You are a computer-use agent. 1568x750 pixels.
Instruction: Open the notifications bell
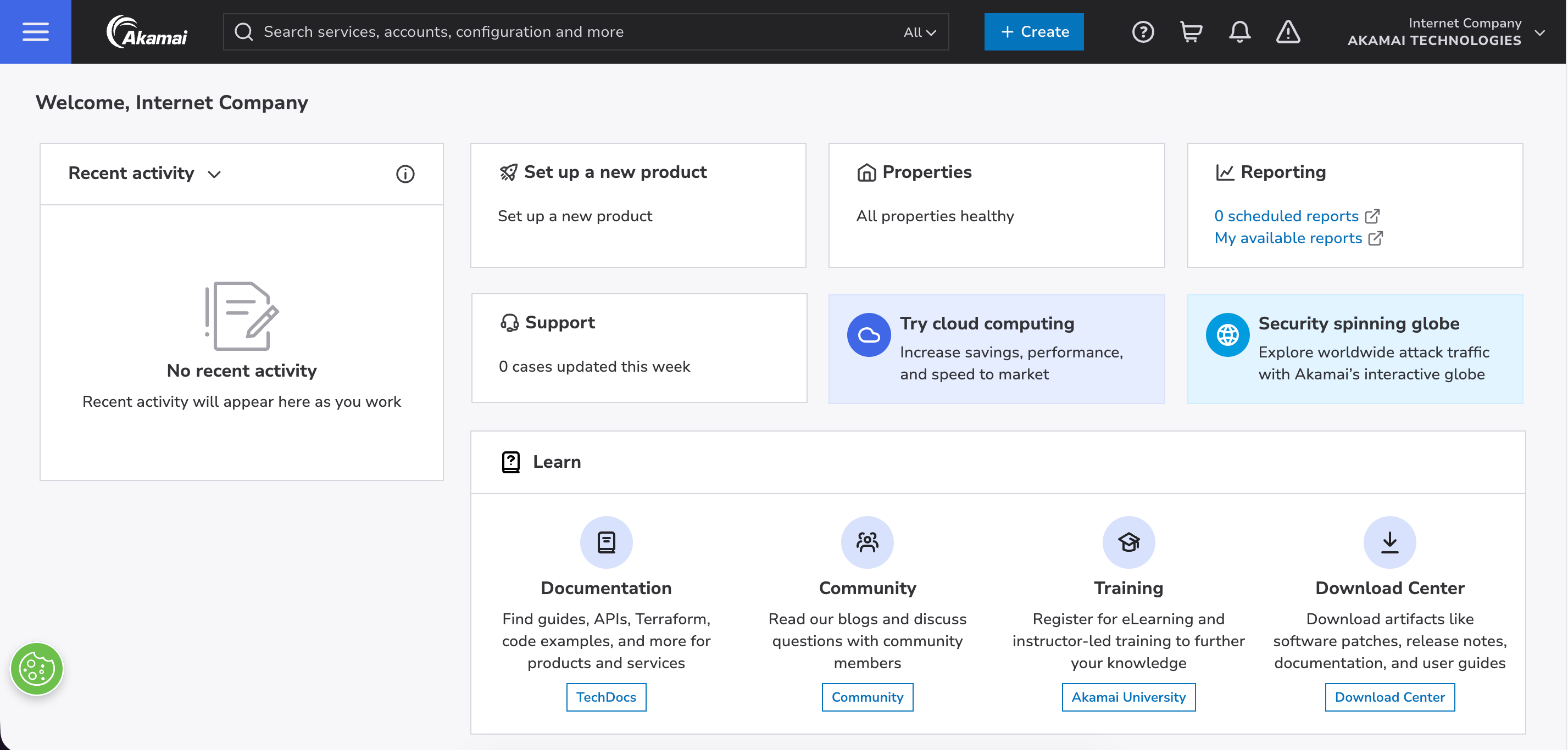coord(1239,32)
